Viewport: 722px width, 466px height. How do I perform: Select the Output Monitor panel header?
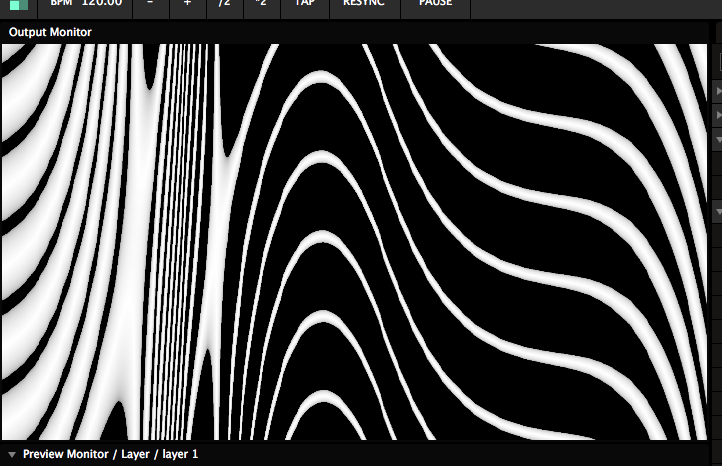(x=50, y=32)
